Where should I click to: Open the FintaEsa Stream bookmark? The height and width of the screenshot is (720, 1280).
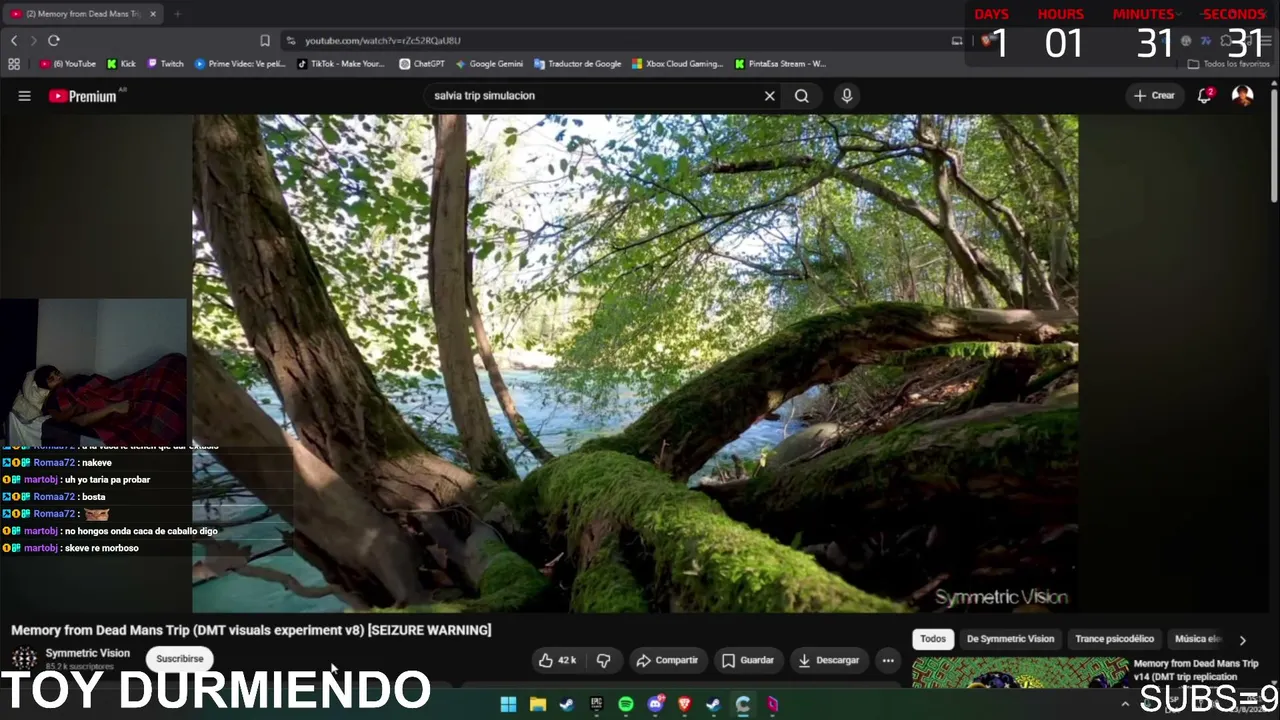tap(780, 64)
